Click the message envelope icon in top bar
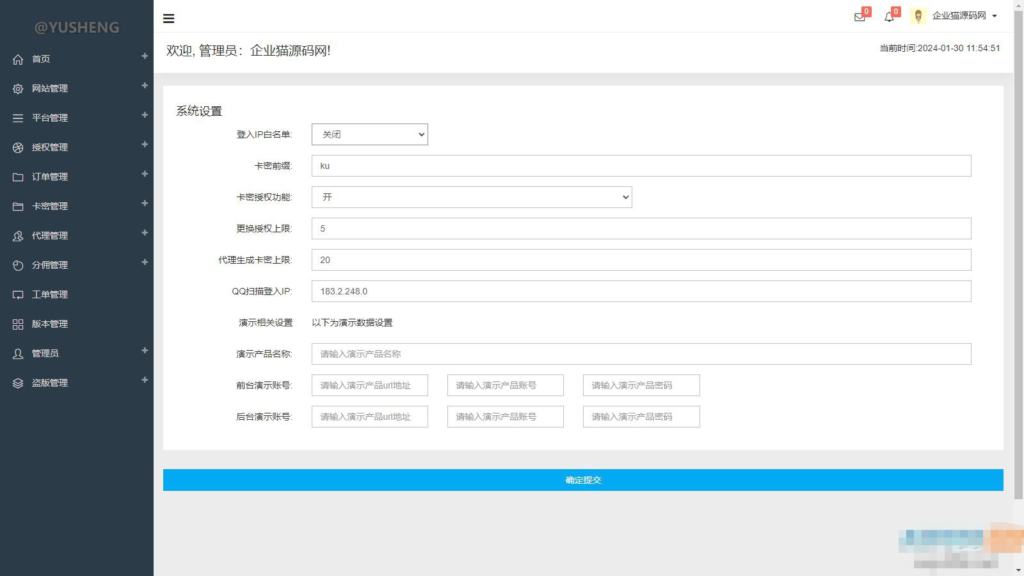1024x576 pixels. pos(858,16)
